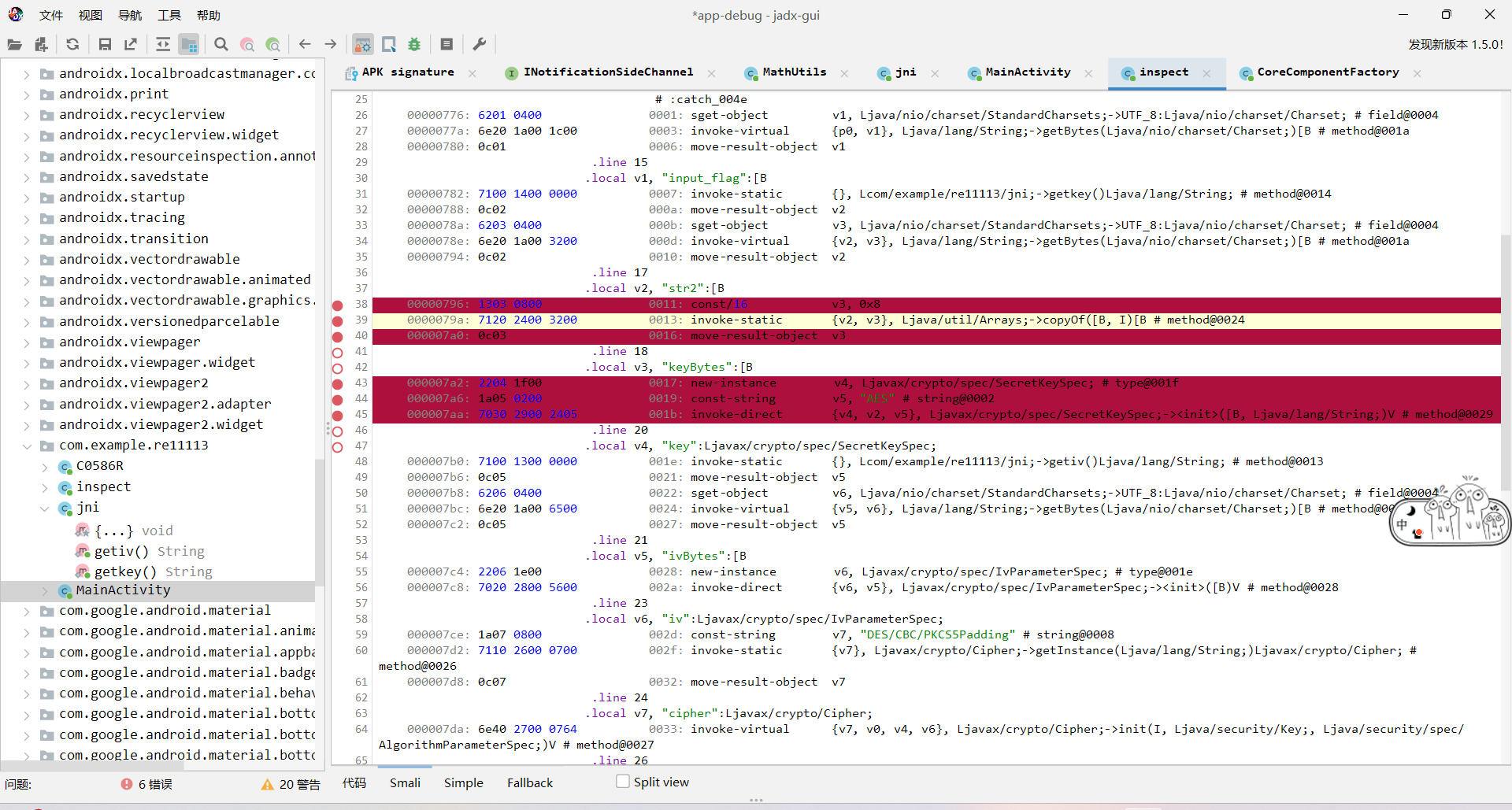Switch to the Simple view
The height and width of the screenshot is (810, 1512).
tap(463, 783)
